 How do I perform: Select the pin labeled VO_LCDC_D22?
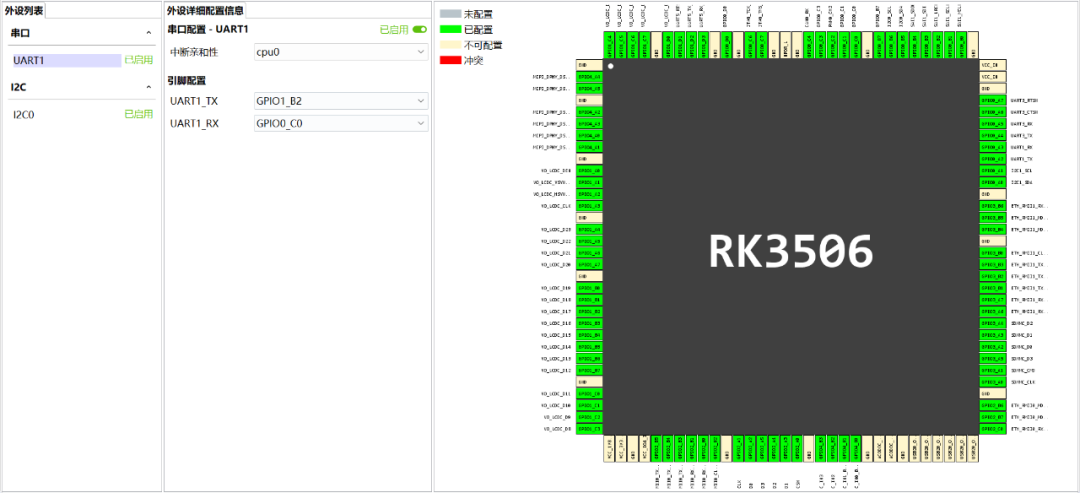[x=589, y=241]
